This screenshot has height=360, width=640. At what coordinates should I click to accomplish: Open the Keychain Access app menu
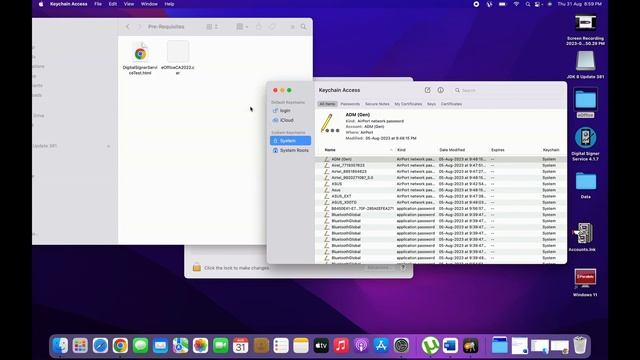[x=69, y=4]
